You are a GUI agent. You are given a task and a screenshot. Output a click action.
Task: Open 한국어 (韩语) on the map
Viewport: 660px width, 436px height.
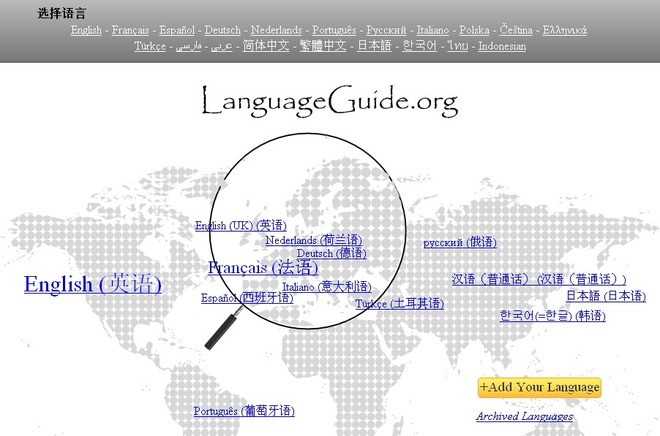pos(553,315)
